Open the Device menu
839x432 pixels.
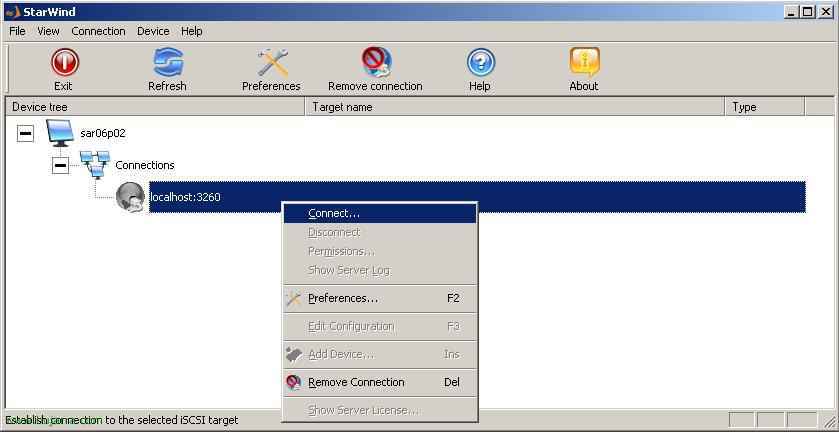point(153,31)
